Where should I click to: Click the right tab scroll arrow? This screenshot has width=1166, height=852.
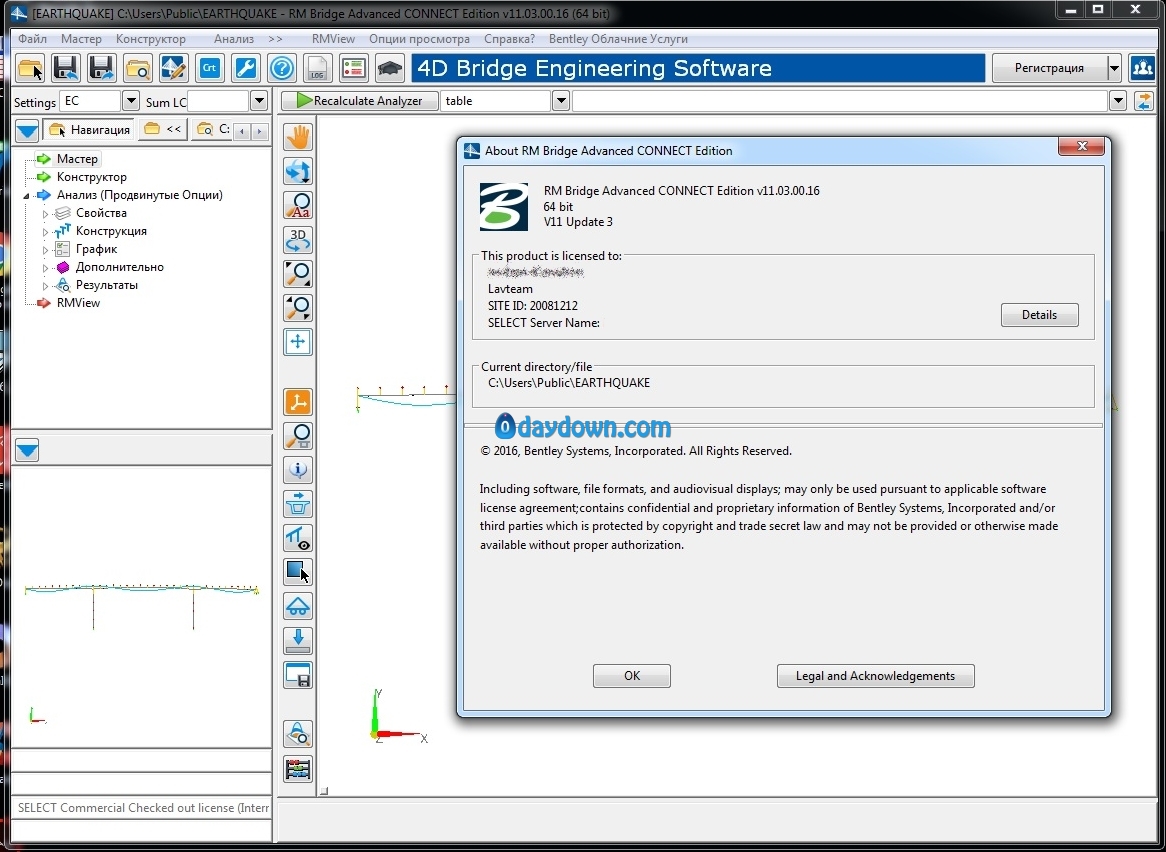click(260, 132)
